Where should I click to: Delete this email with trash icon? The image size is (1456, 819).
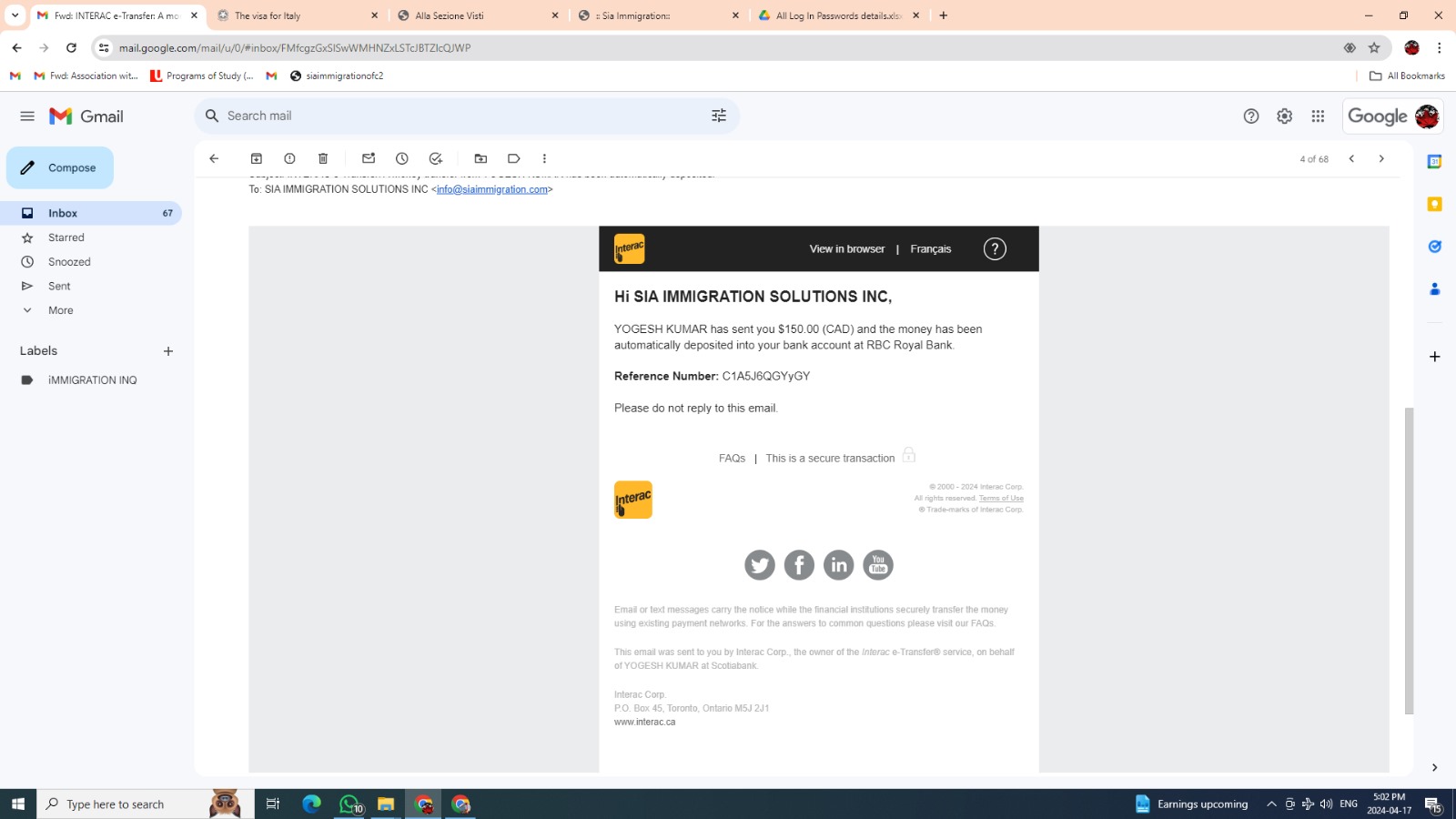pyautogui.click(x=323, y=158)
